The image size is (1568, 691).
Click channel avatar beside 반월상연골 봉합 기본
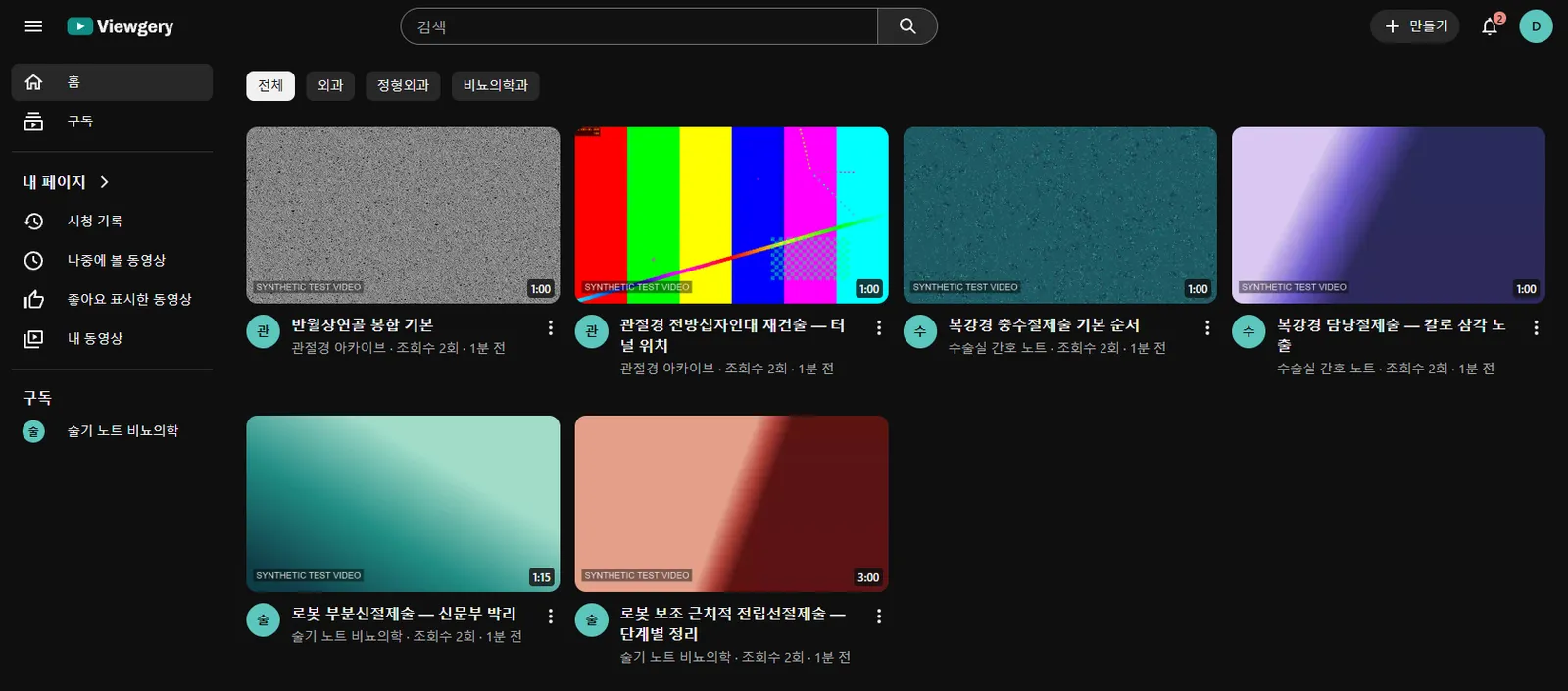click(x=263, y=331)
